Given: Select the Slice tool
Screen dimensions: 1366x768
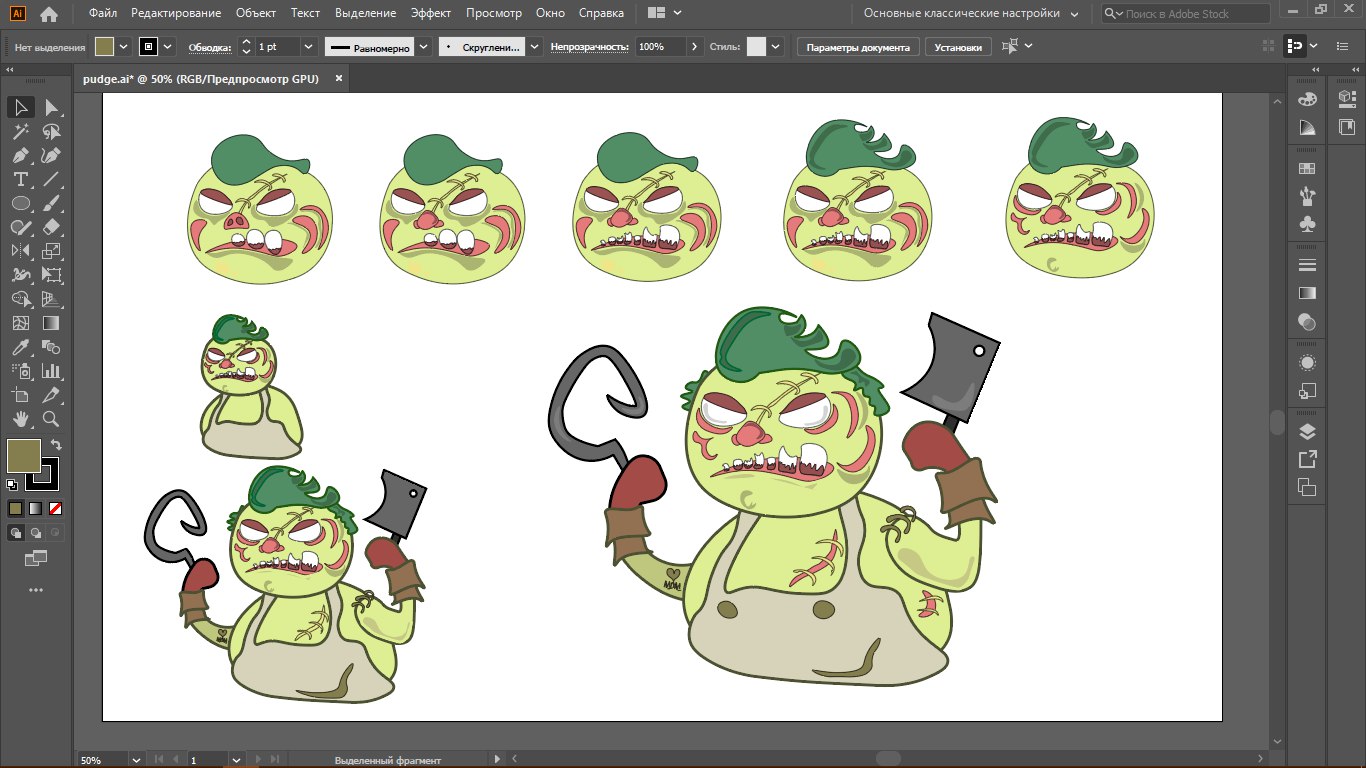Looking at the screenshot, I should 51,395.
